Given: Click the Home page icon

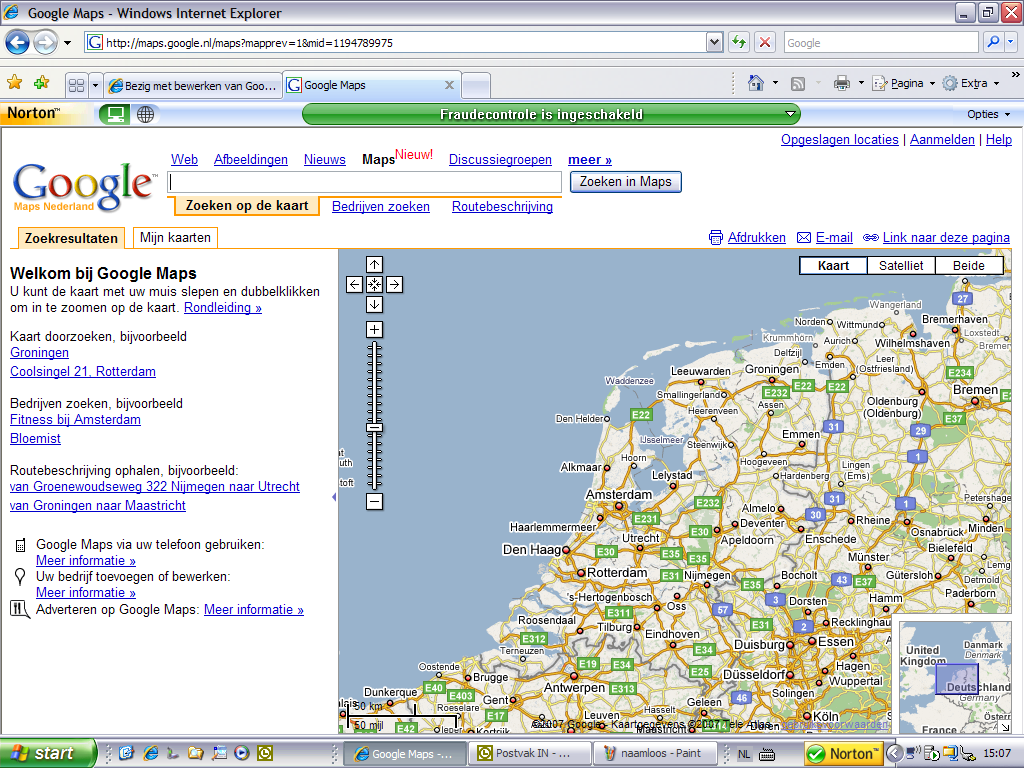Looking at the screenshot, I should (756, 83).
